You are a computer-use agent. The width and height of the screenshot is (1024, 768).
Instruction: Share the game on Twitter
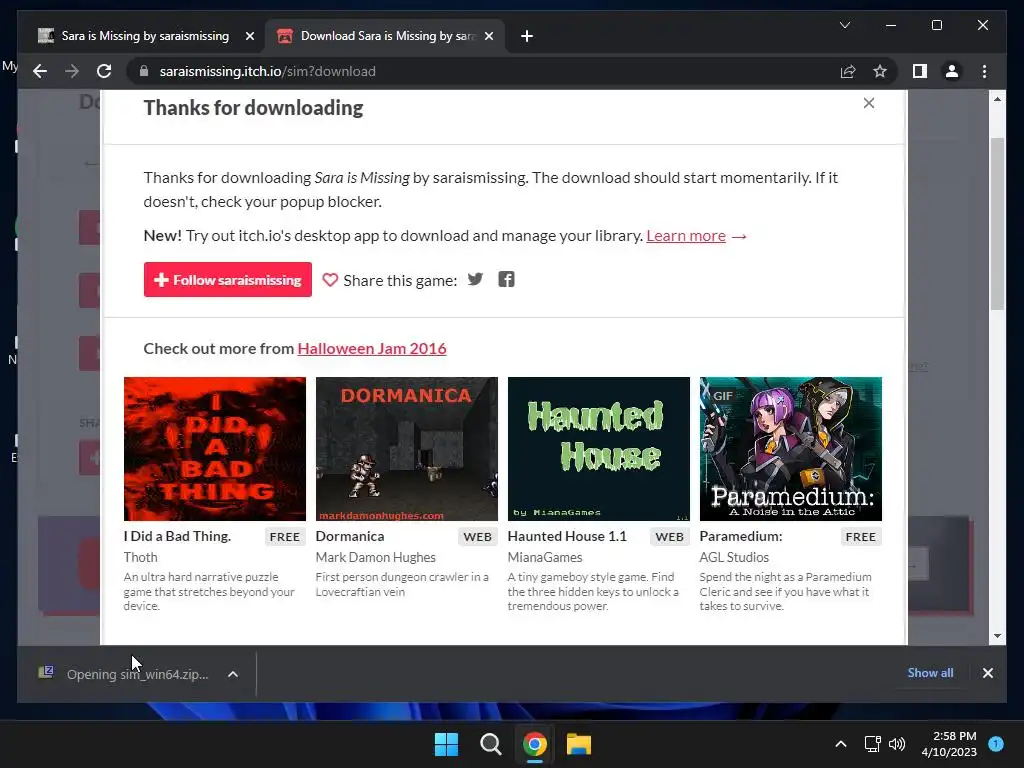475,280
